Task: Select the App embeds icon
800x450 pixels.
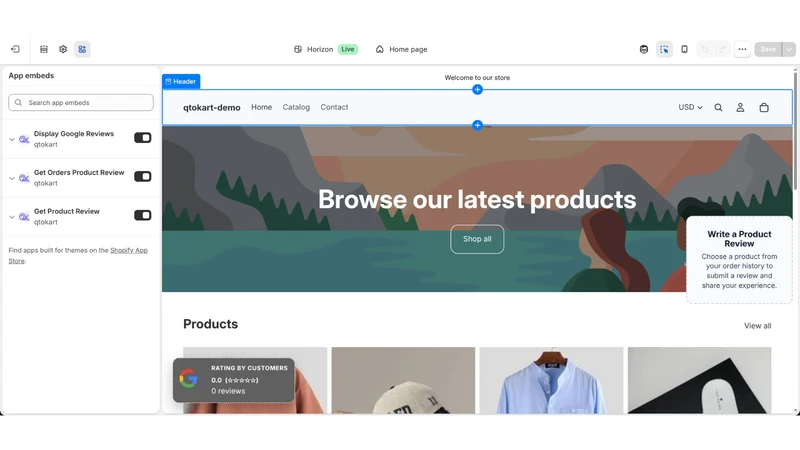Action: click(x=82, y=49)
